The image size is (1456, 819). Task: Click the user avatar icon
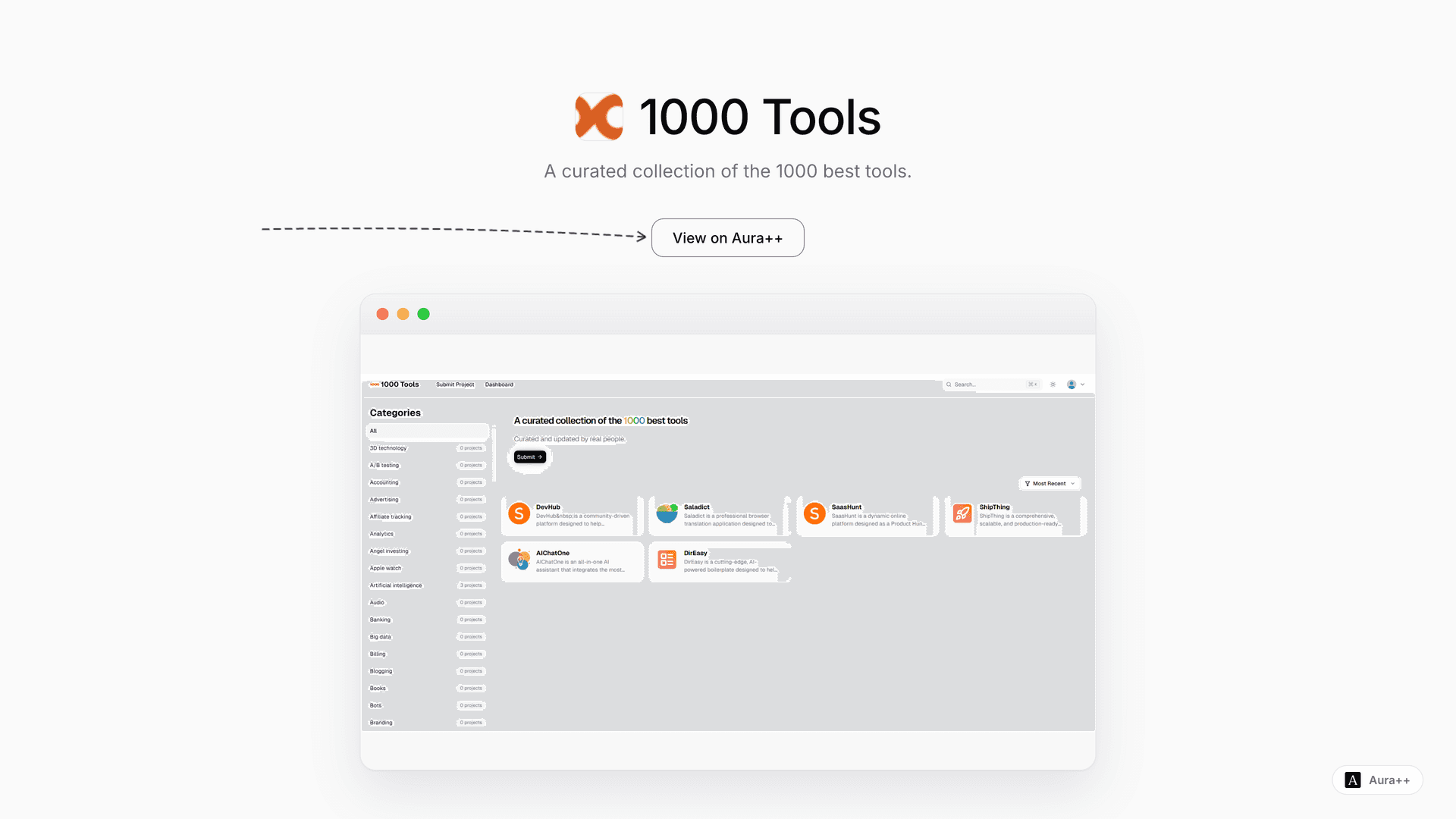(1071, 384)
